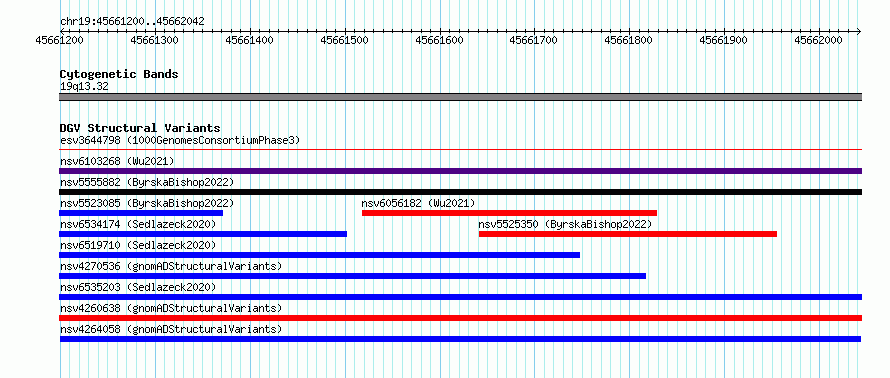Image resolution: width=890 pixels, height=378 pixels.
Task: Click the nsv5525350 (ByrskaBishop2022) label
Action: (x=565, y=224)
